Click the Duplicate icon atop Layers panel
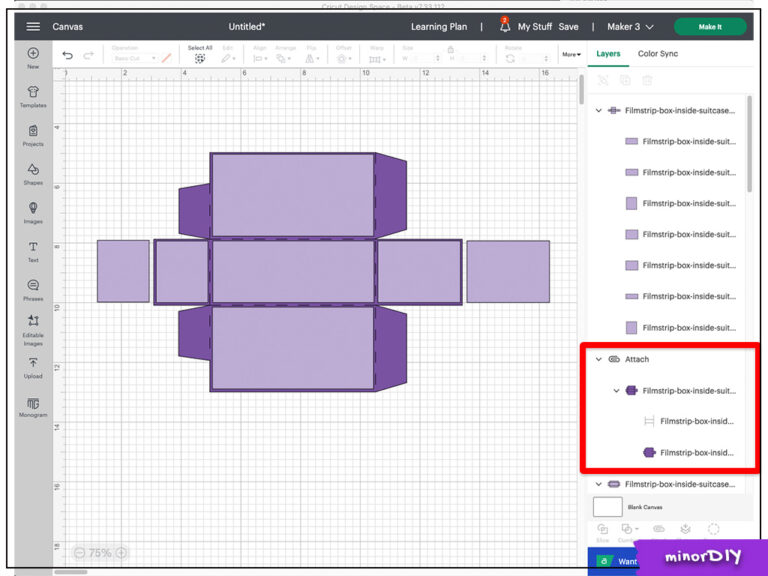768x576 pixels. pyautogui.click(x=625, y=80)
